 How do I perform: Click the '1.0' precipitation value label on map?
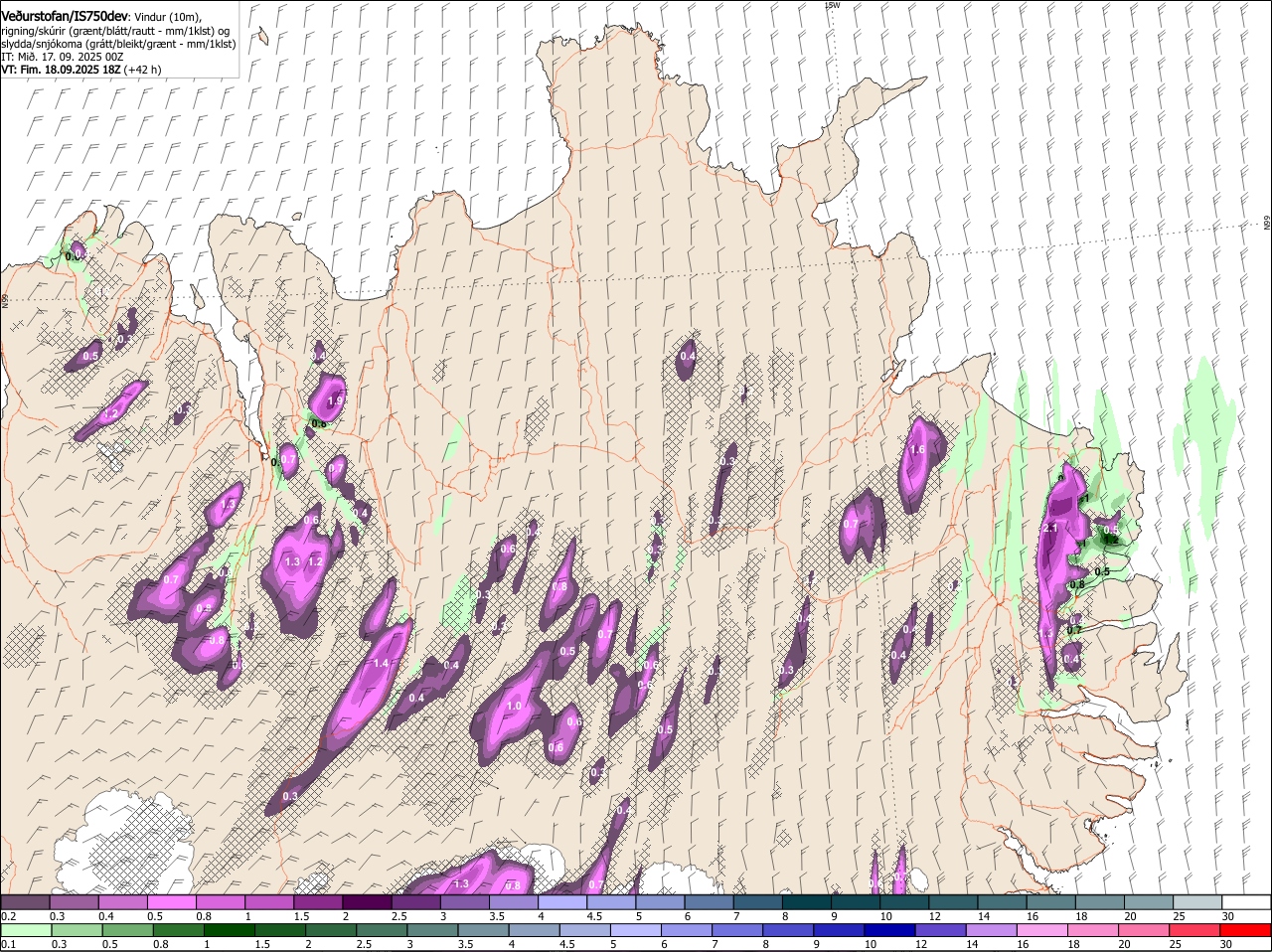pos(514,706)
